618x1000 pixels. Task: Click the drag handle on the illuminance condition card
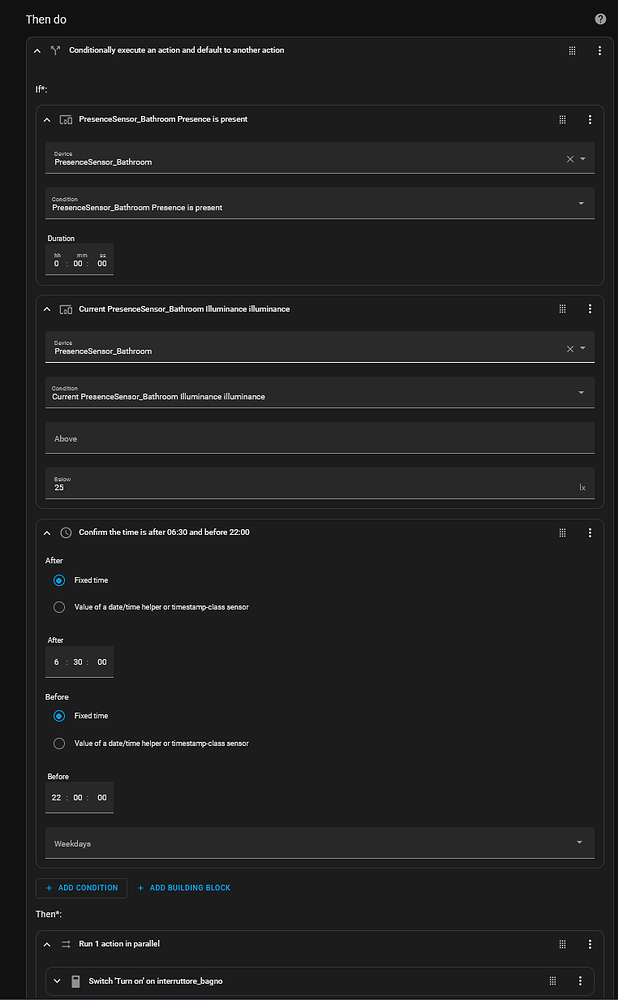coord(562,308)
